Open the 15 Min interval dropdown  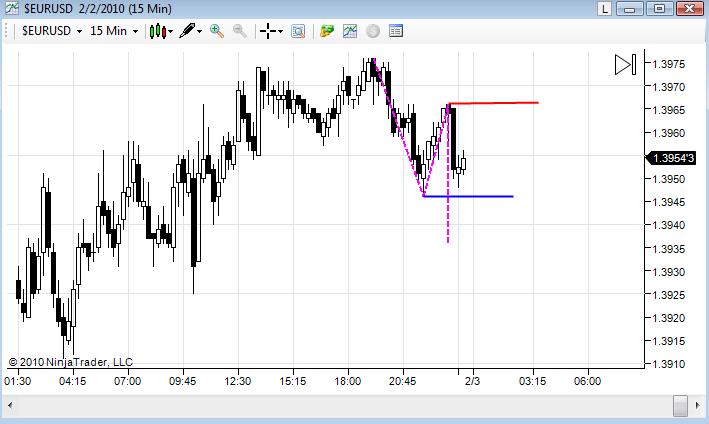(114, 31)
